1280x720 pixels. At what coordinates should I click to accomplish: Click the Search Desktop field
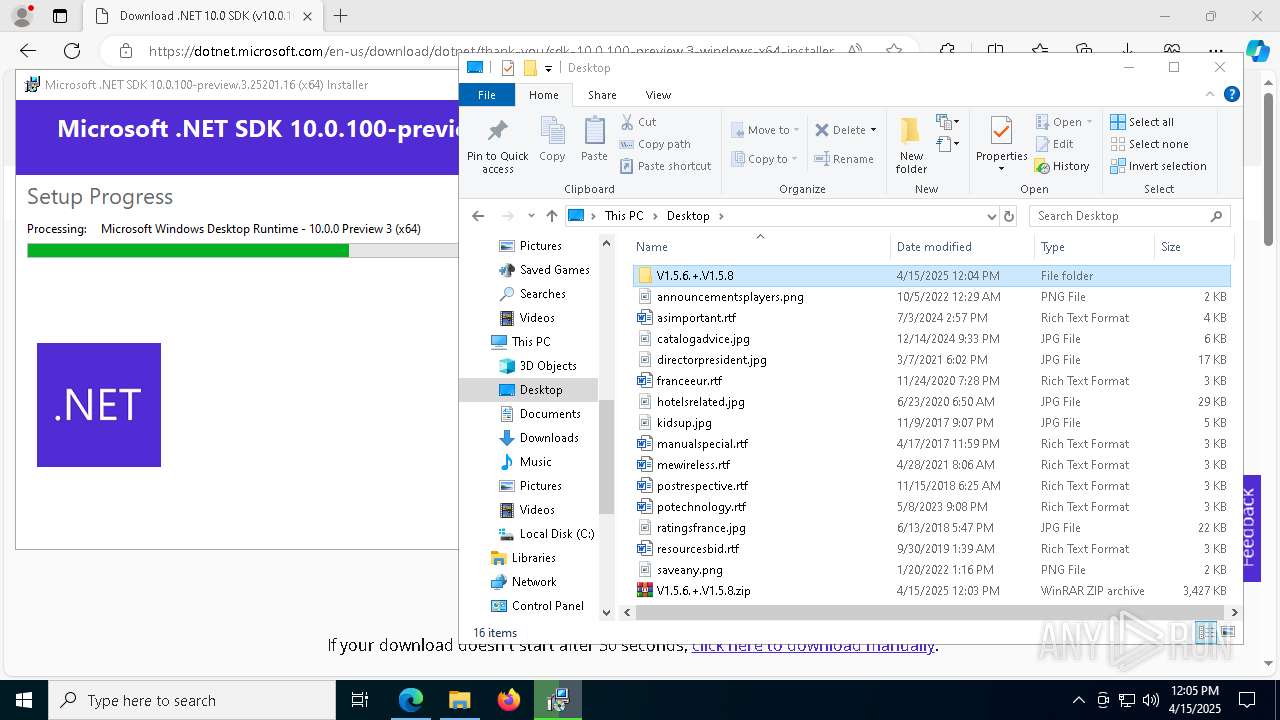tap(1130, 216)
